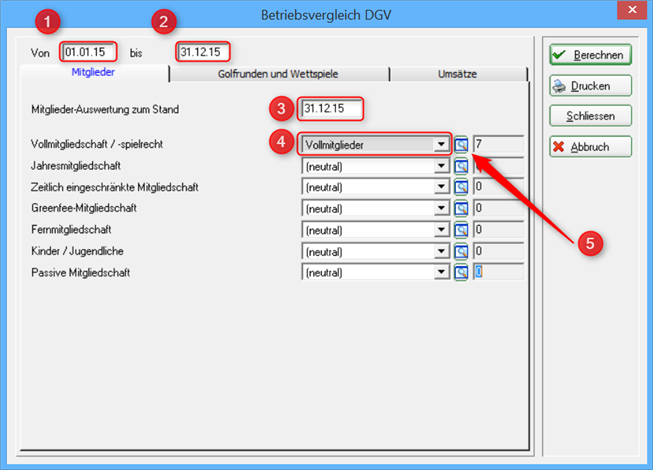This screenshot has width=653, height=470.
Task: Click Vollmitgliedschaft count field showing 7
Action: [498, 144]
